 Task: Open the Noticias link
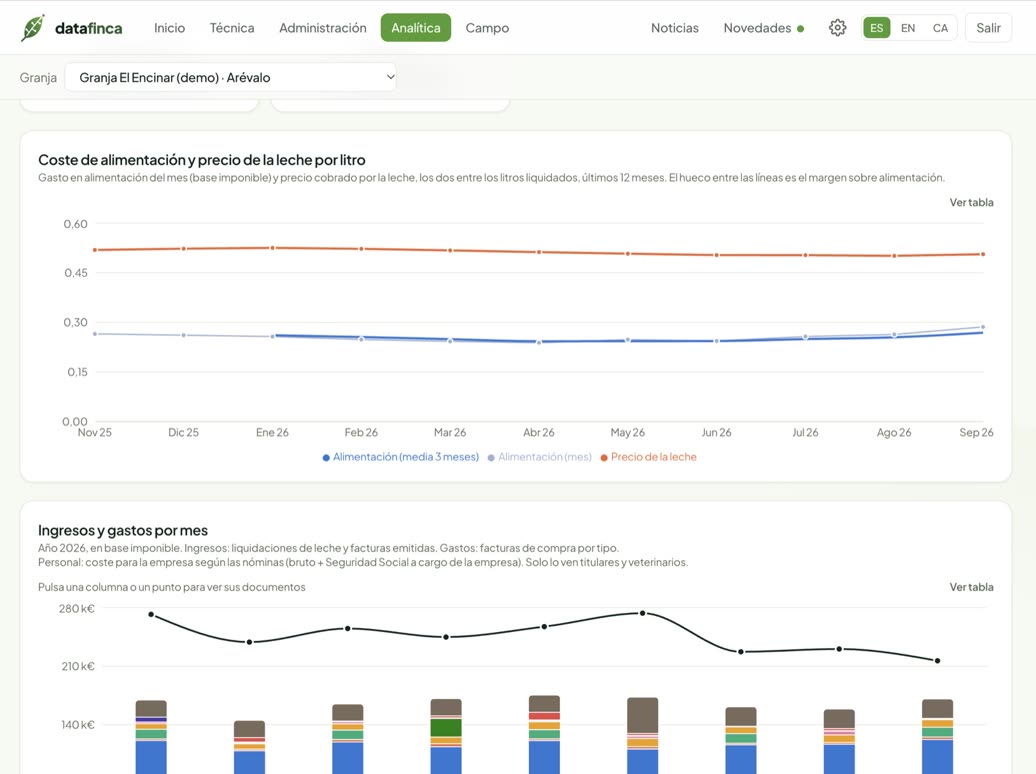(x=675, y=28)
